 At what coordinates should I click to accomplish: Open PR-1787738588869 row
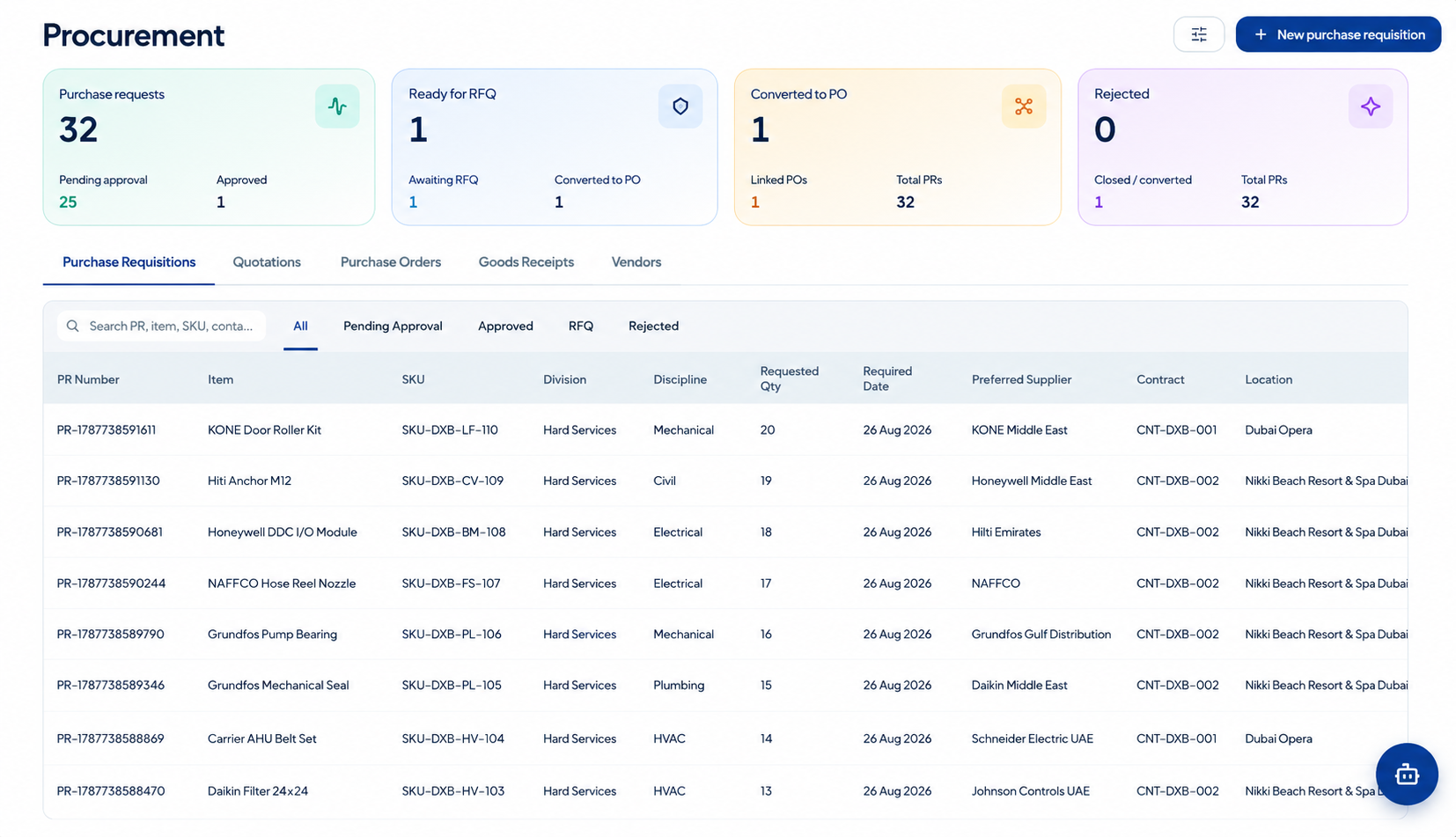[x=725, y=738]
